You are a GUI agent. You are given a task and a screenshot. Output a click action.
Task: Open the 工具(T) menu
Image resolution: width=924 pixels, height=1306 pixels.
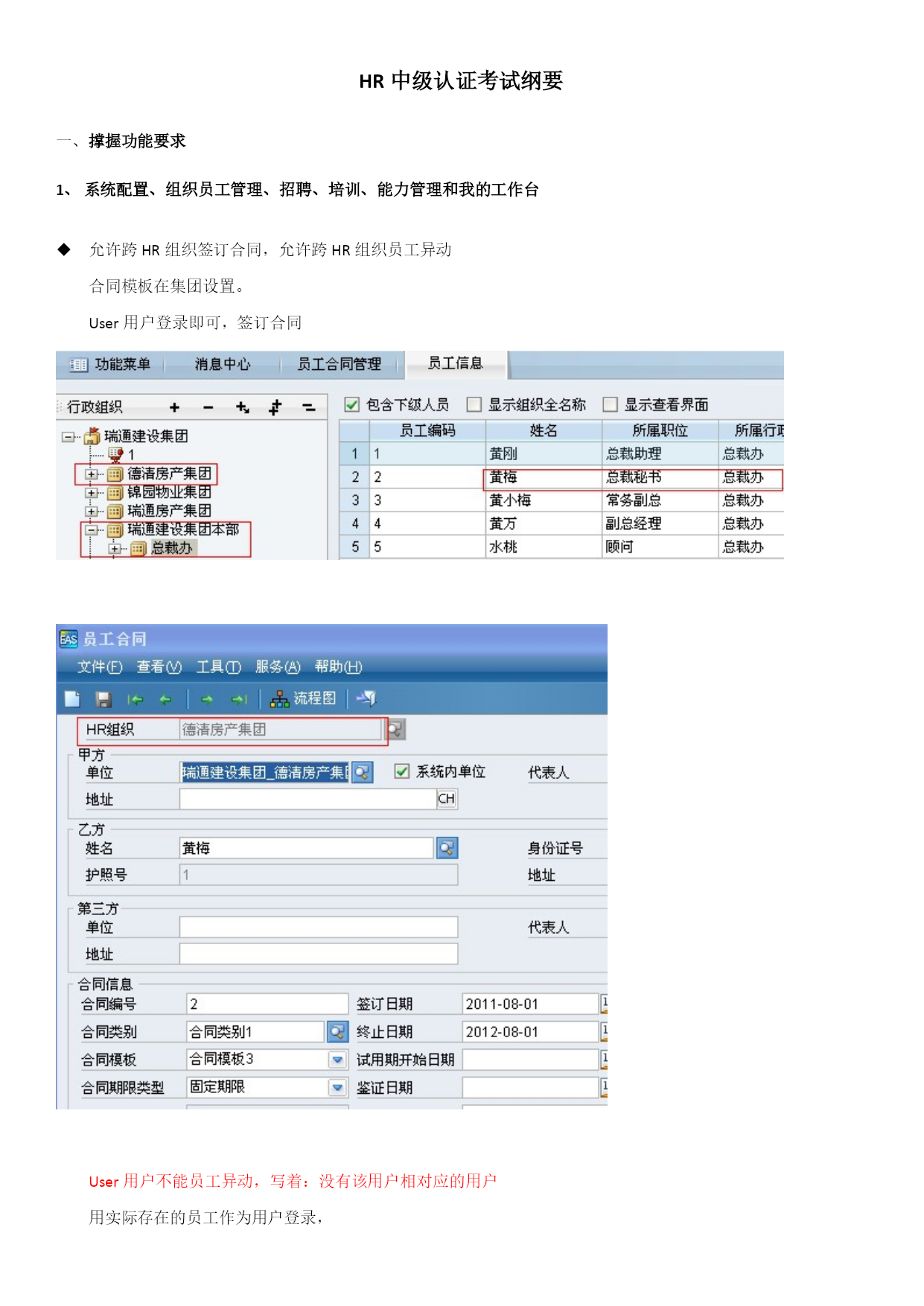pos(218,666)
